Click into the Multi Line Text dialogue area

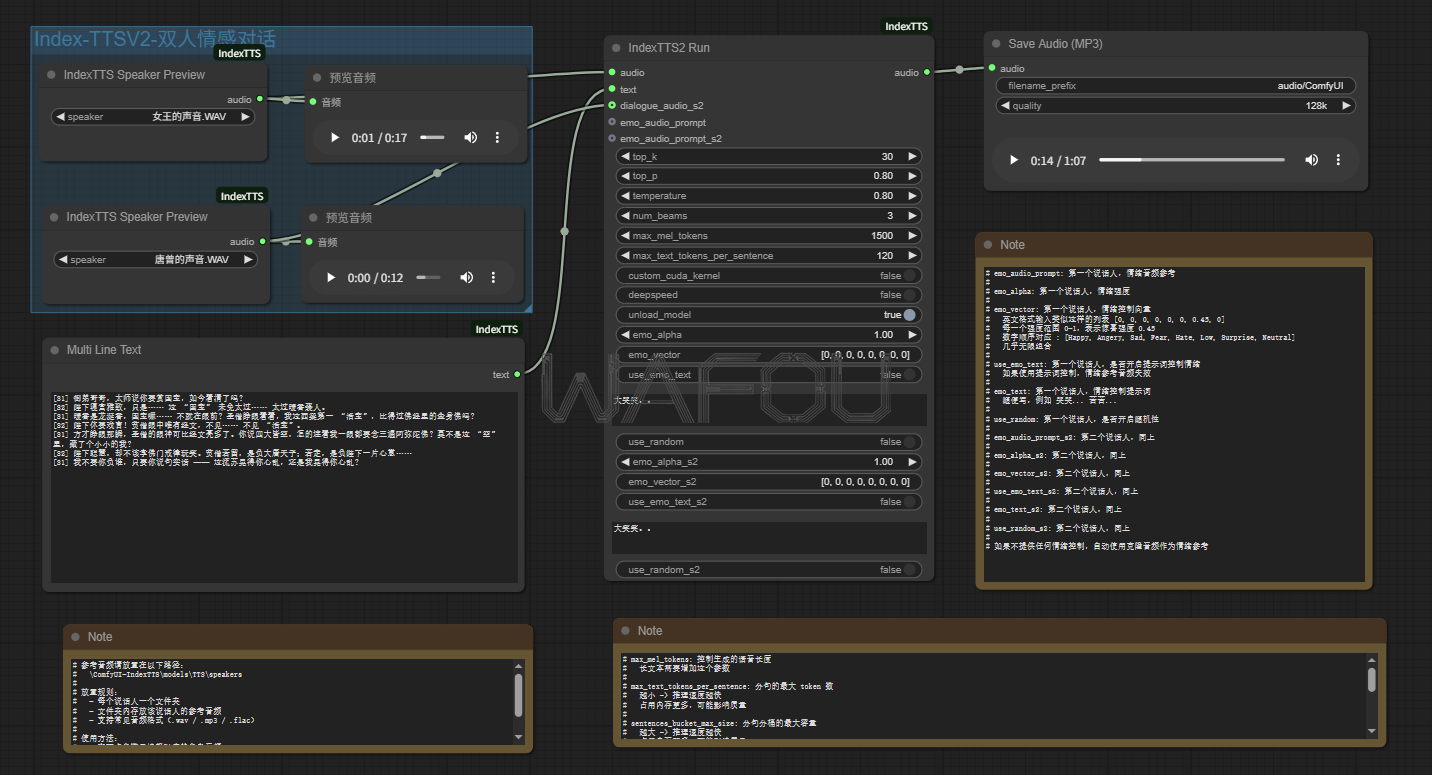click(285, 487)
